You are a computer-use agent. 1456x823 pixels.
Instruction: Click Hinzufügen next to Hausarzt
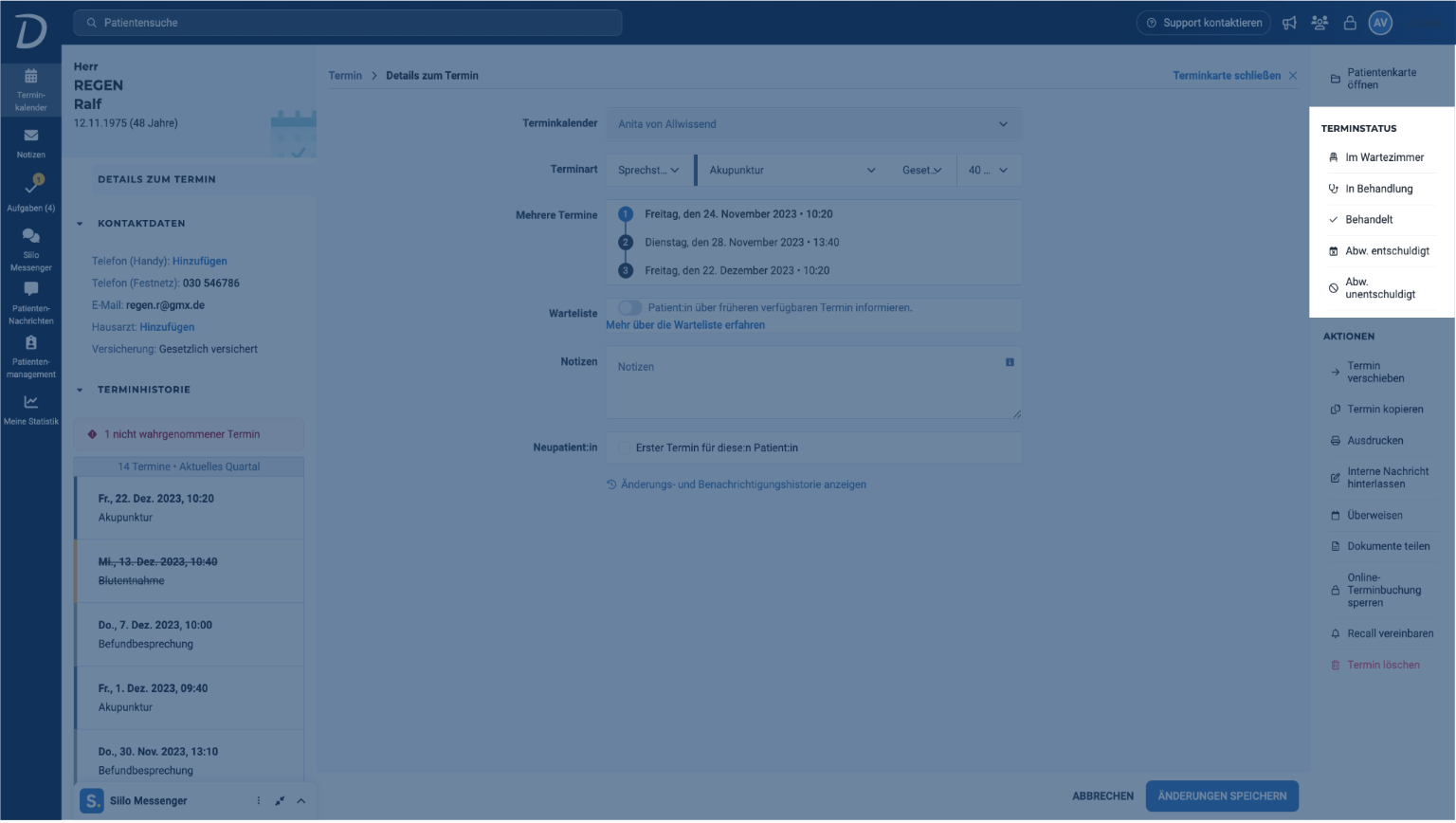pos(167,327)
